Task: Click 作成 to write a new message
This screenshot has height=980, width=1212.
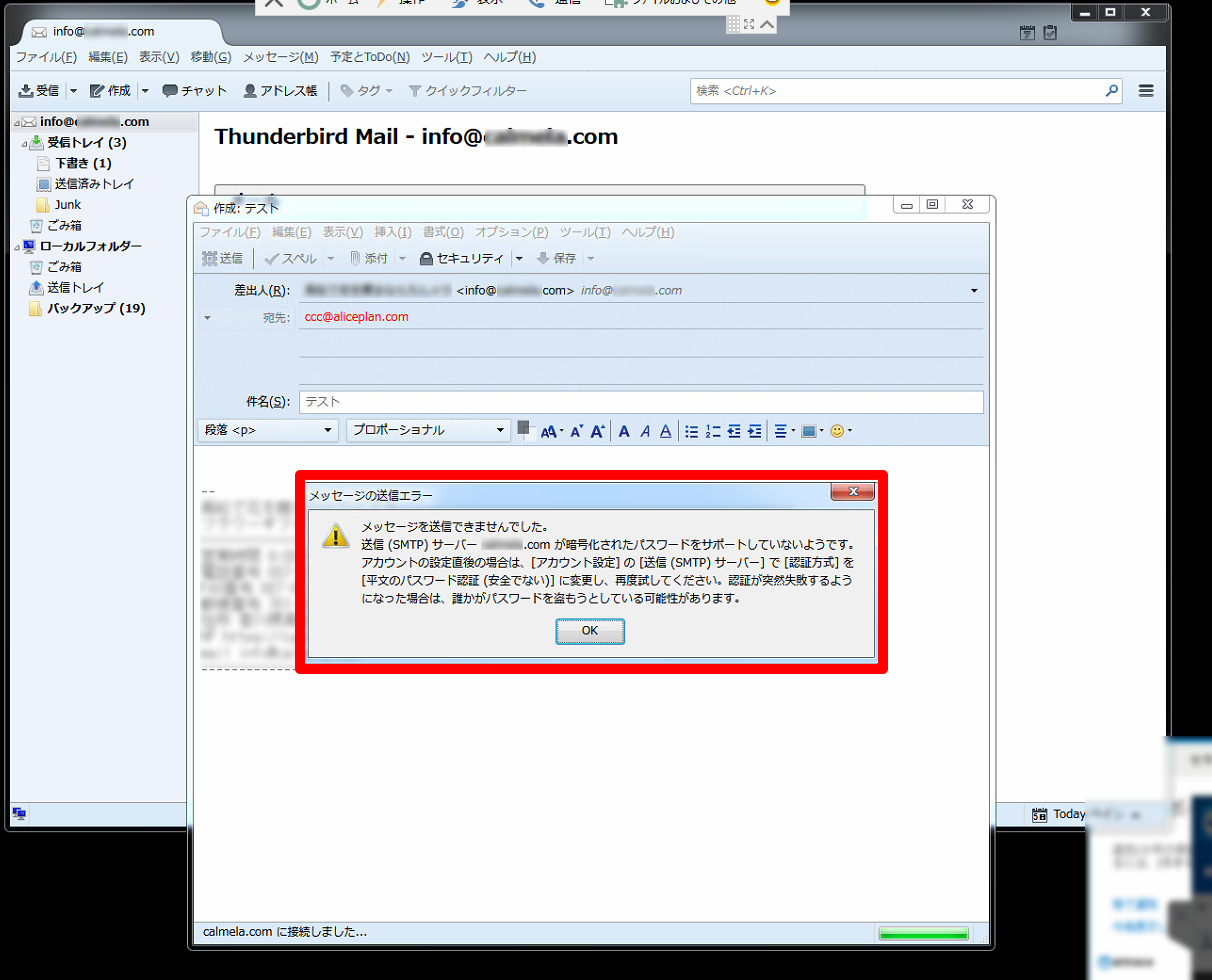Action: 111,91
